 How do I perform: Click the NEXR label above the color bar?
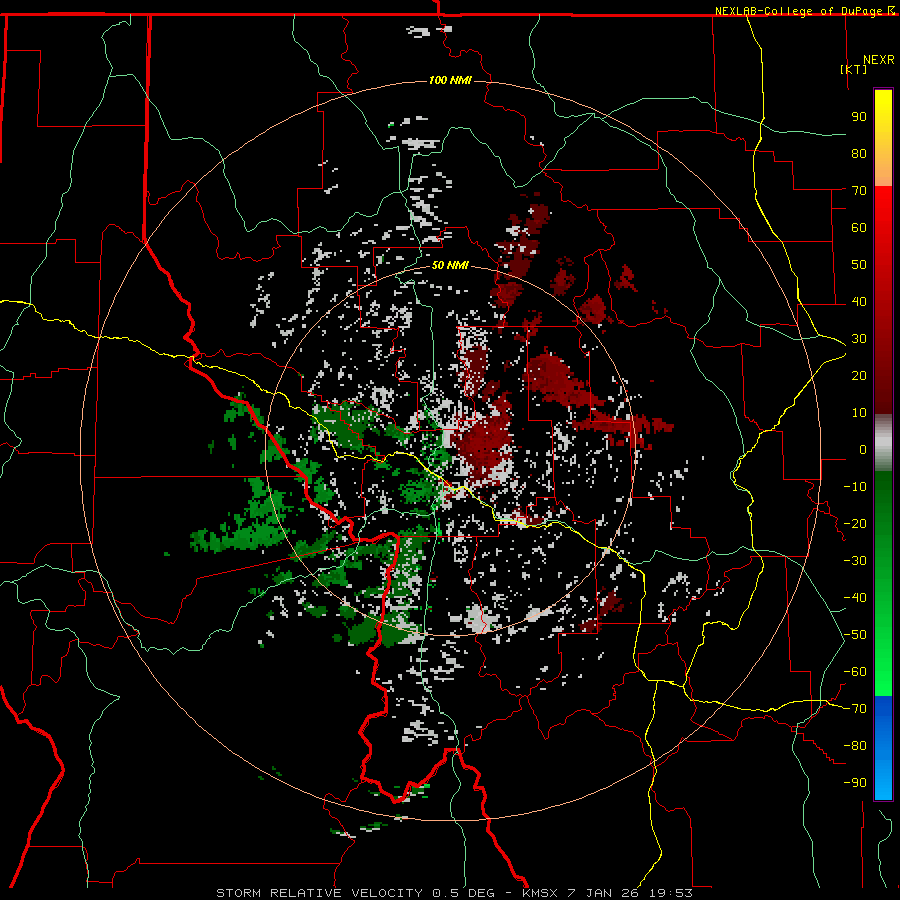pos(879,60)
